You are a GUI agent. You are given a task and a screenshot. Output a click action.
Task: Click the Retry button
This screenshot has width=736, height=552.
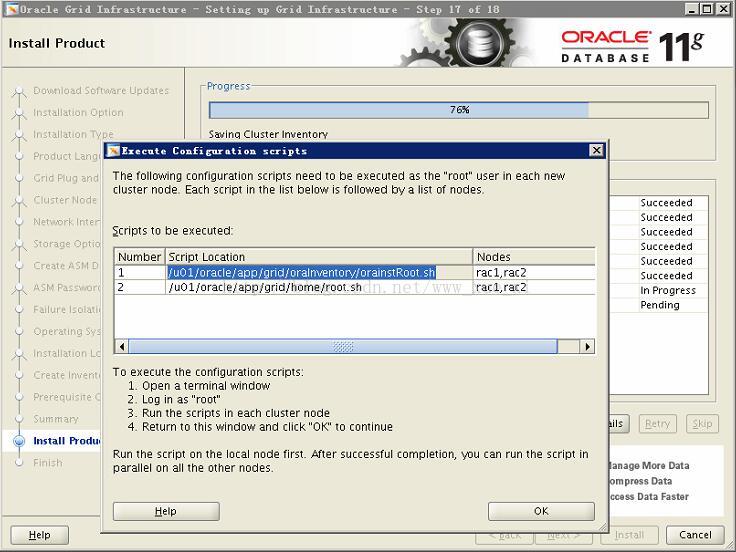(658, 424)
